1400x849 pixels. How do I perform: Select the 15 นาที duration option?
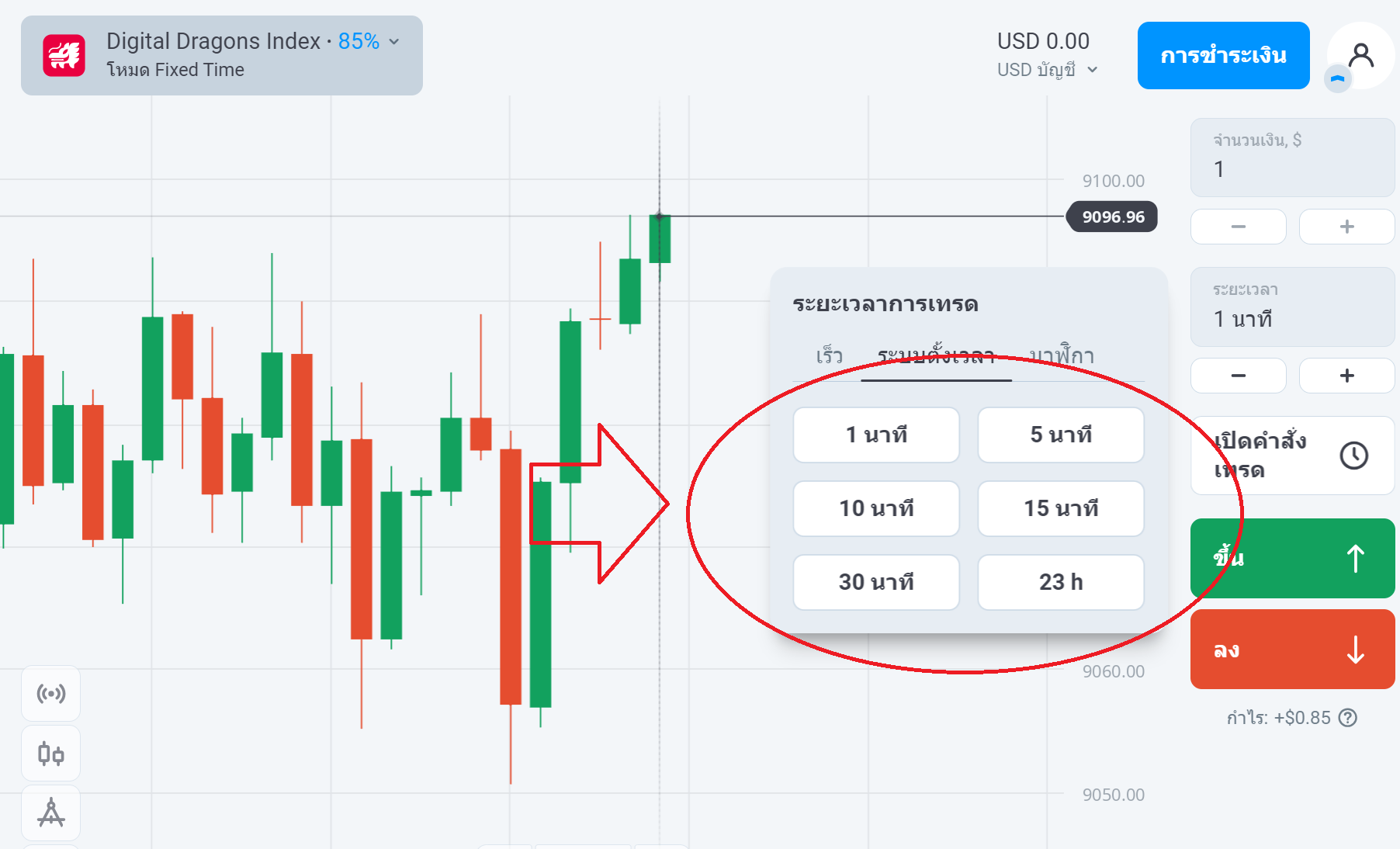point(1061,508)
